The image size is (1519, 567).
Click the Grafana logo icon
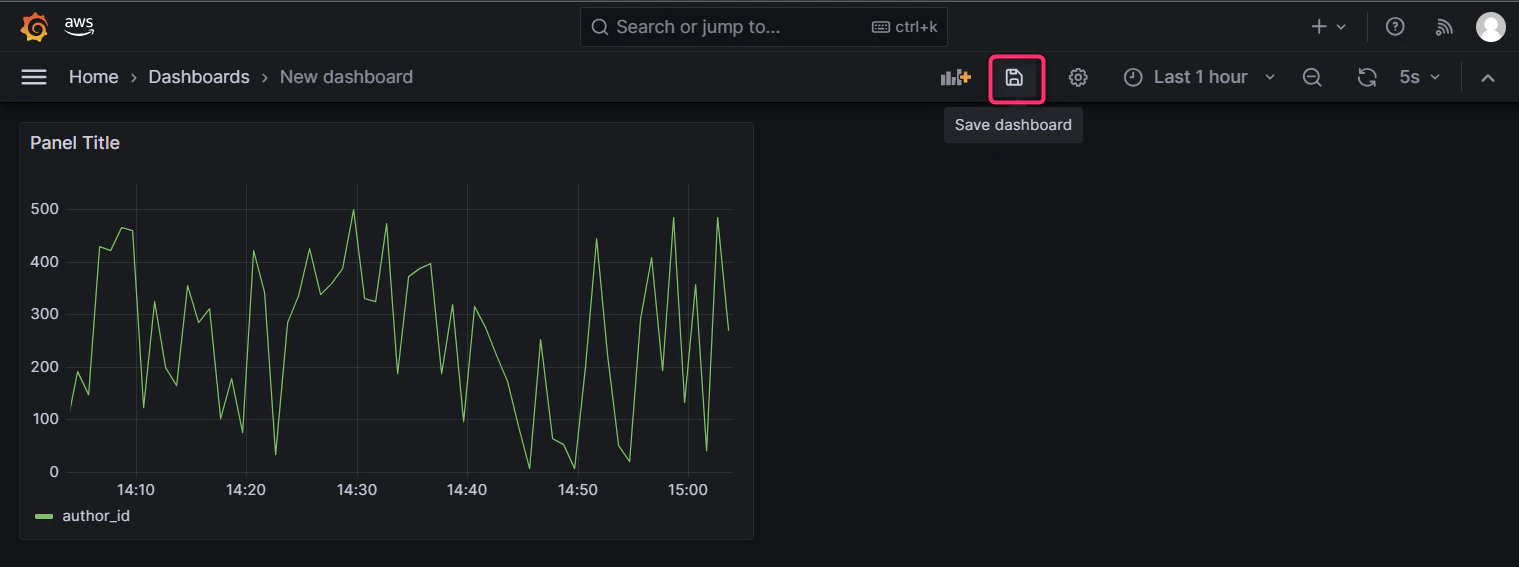click(x=34, y=27)
